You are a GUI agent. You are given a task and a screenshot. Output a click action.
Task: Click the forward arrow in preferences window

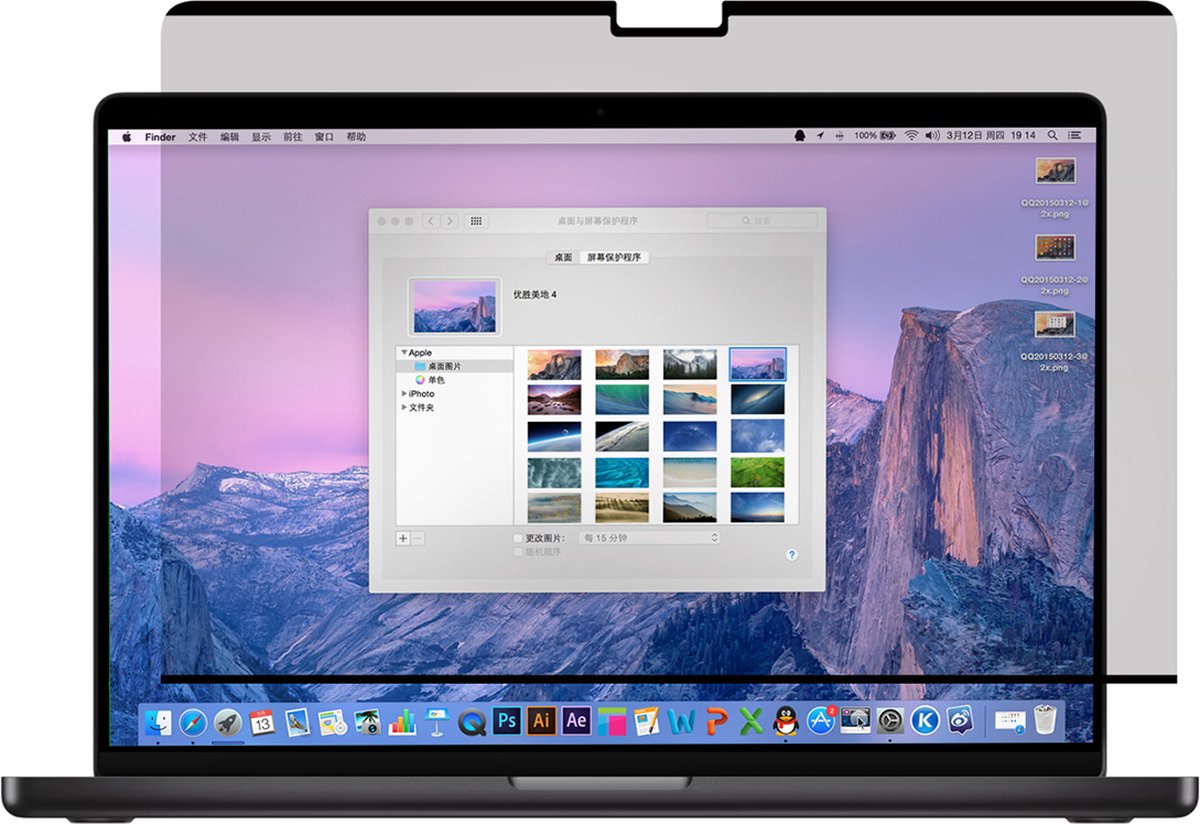click(x=450, y=221)
